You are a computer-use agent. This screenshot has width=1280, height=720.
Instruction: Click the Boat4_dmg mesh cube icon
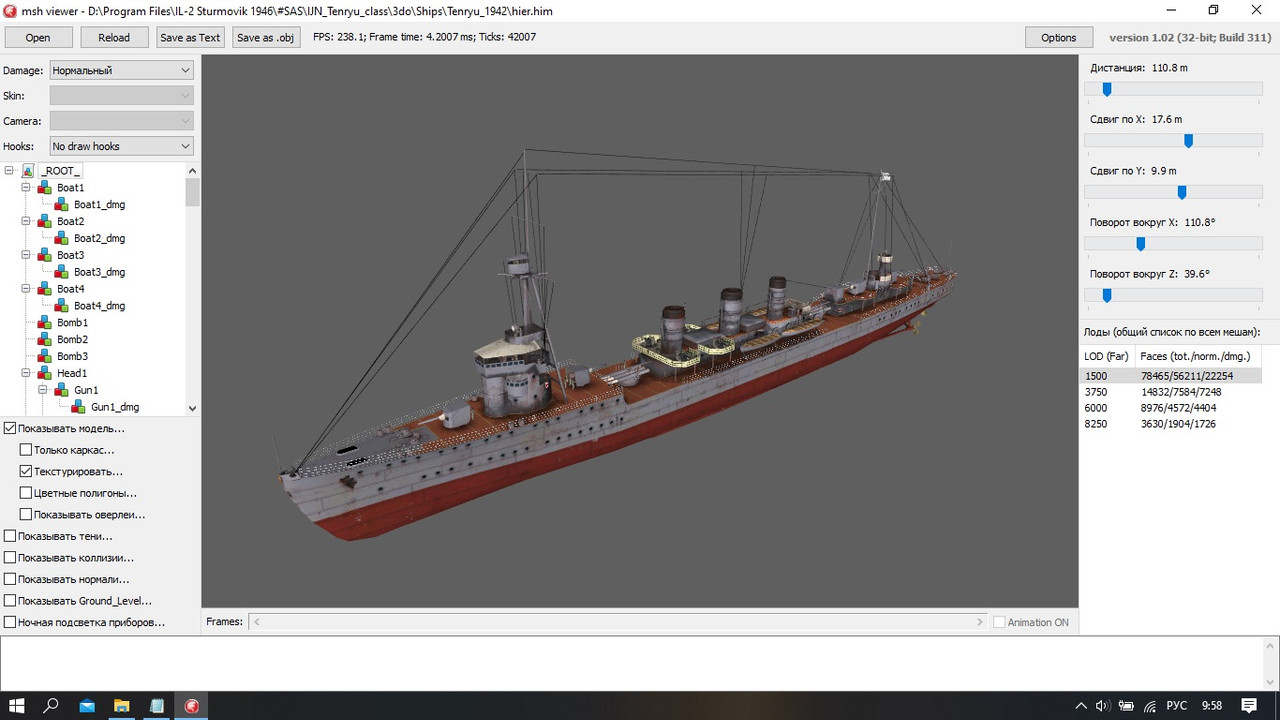click(62, 306)
